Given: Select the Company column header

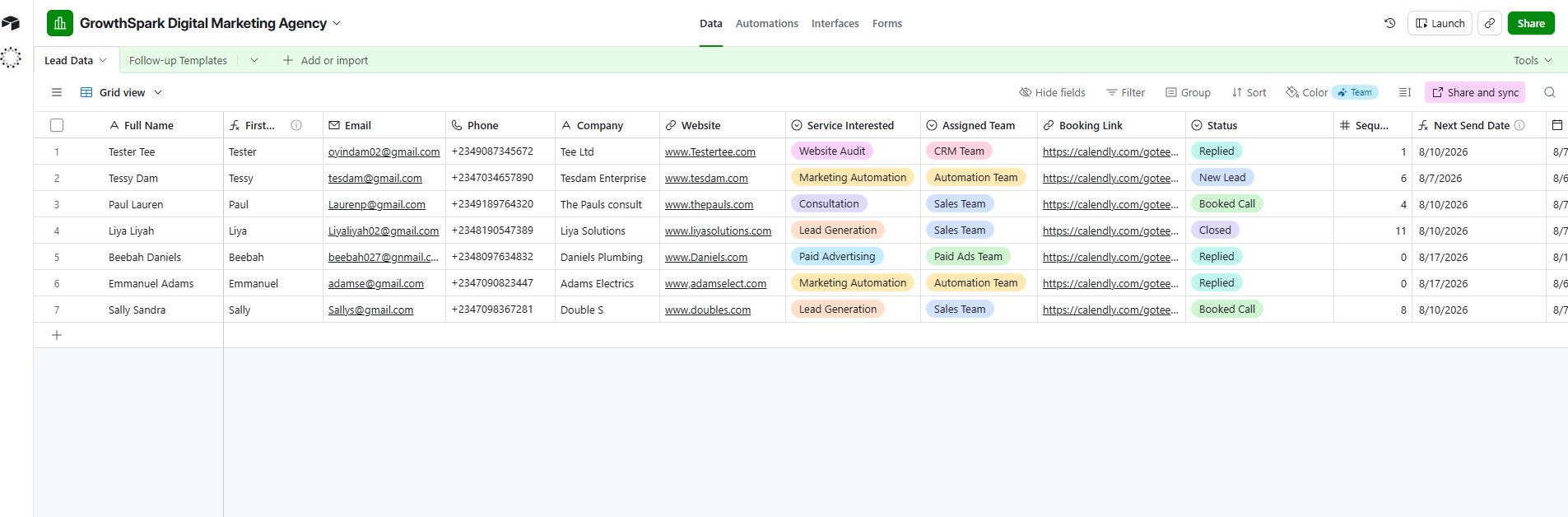Looking at the screenshot, I should click(x=607, y=125).
